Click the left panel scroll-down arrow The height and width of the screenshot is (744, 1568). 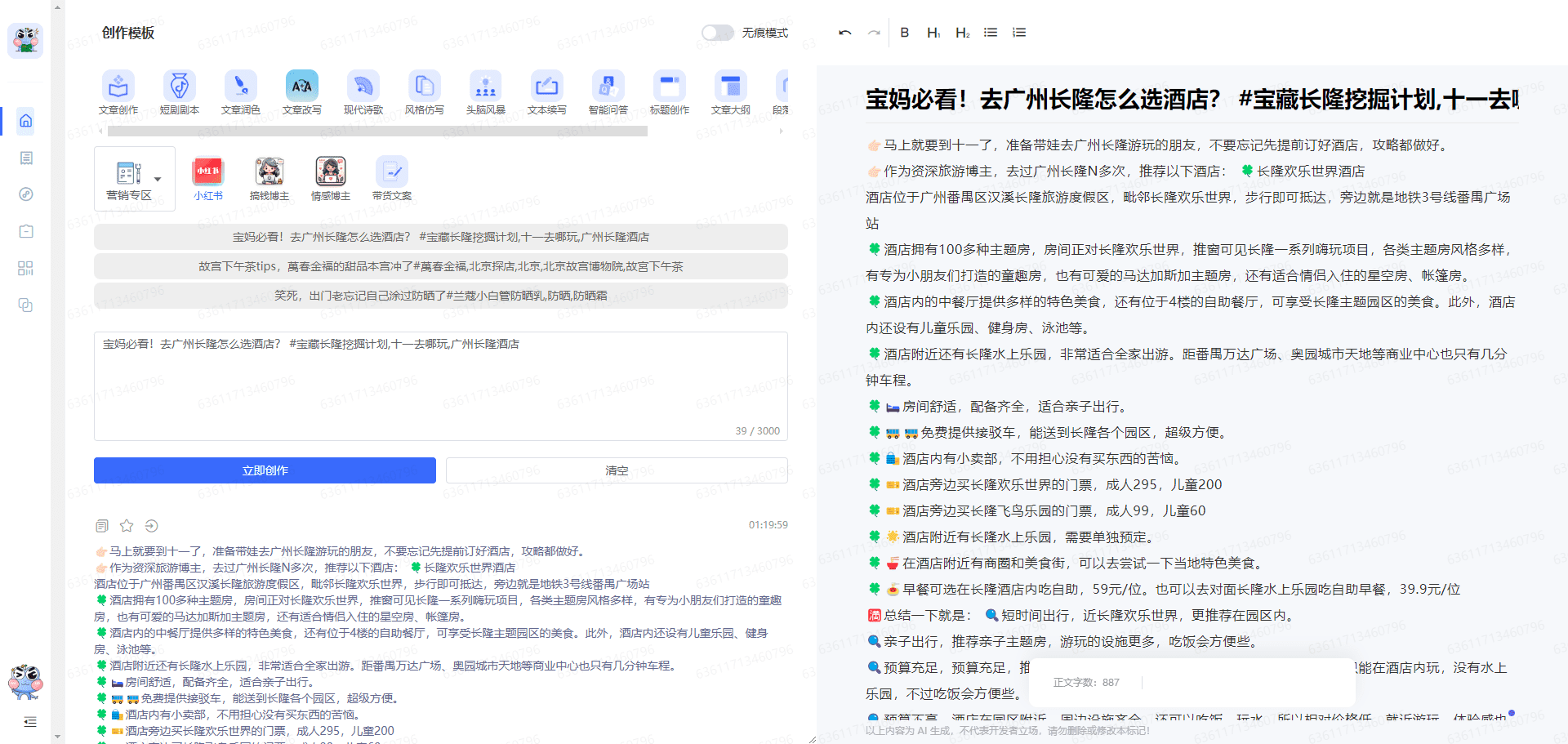point(57,736)
